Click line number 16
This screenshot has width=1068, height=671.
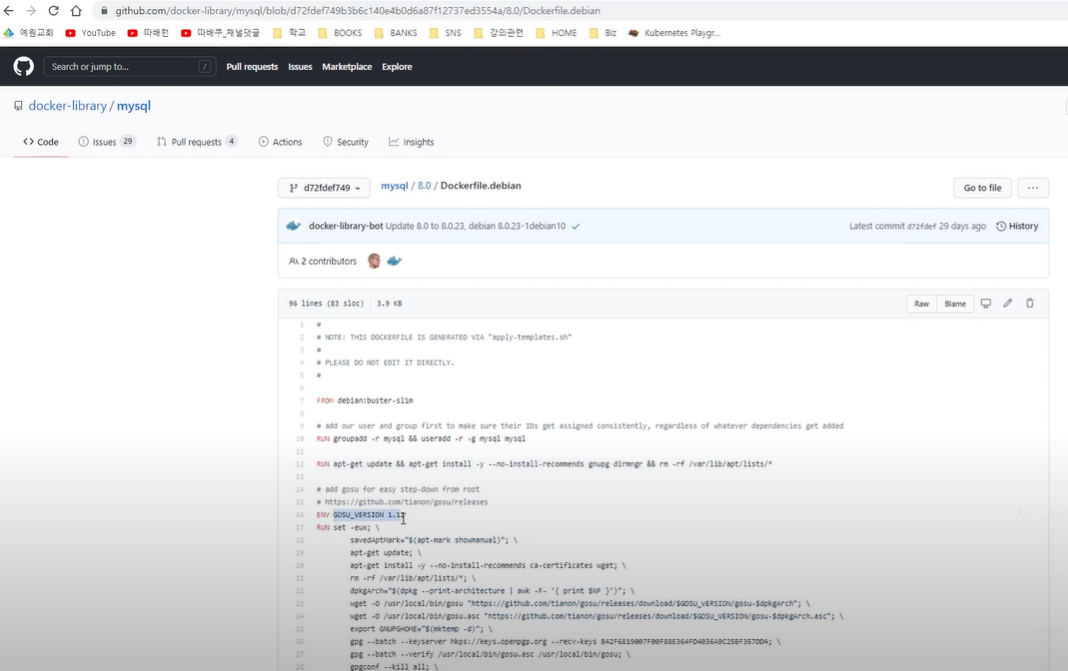pyautogui.click(x=300, y=515)
